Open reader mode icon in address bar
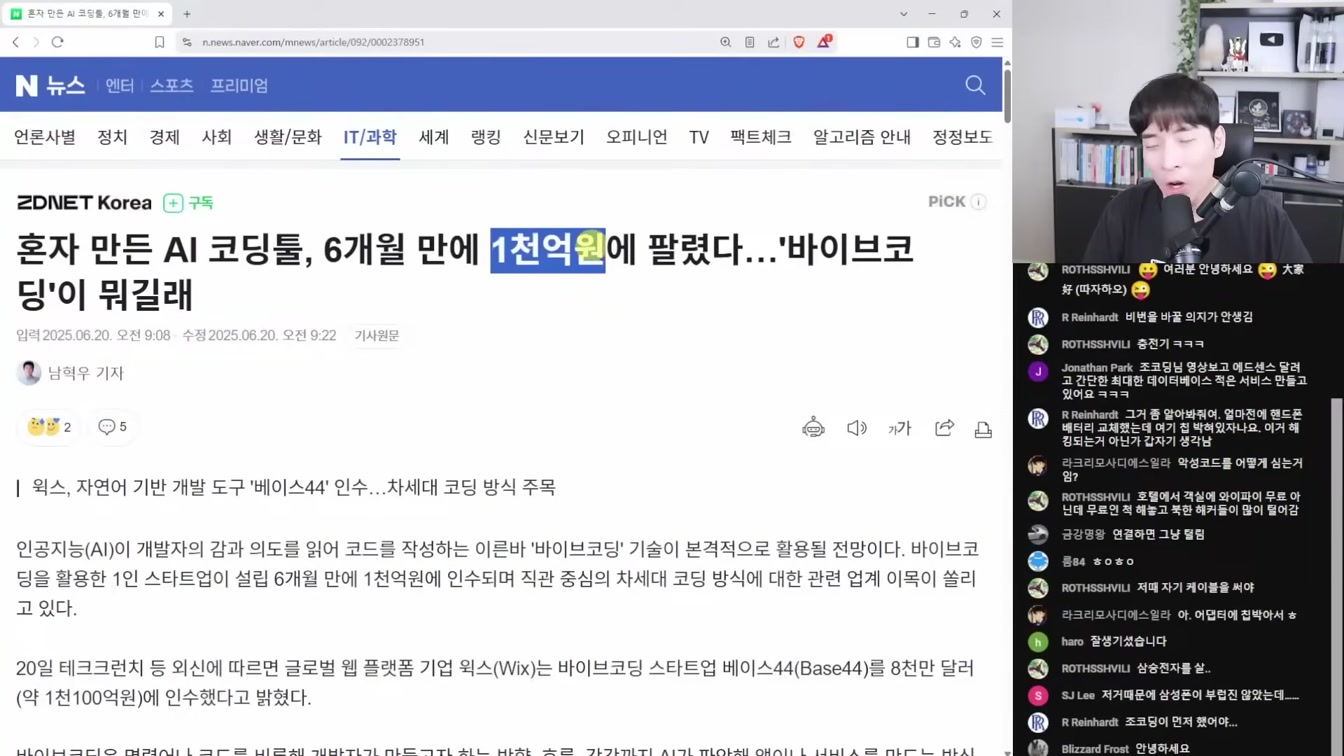 pos(749,42)
